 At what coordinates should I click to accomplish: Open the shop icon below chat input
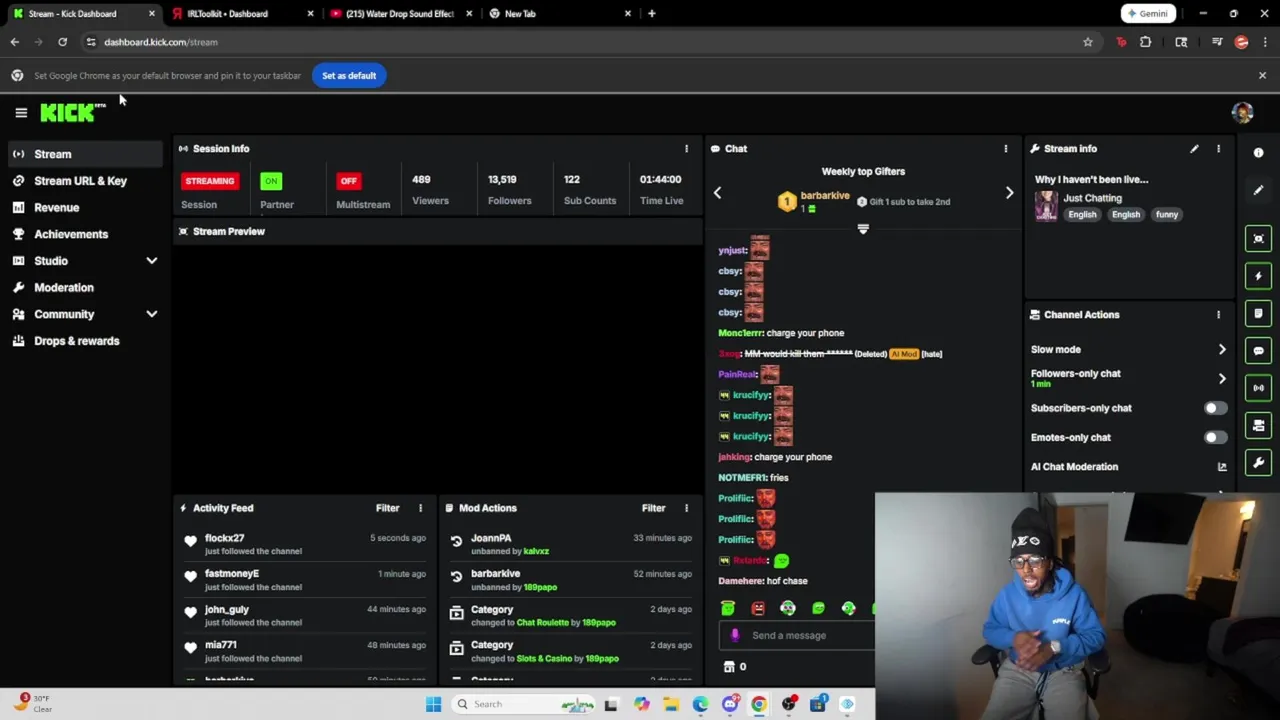coord(729,667)
